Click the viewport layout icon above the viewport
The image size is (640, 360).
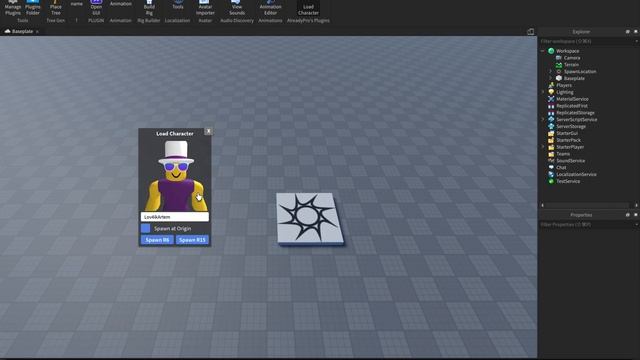(x=530, y=31)
